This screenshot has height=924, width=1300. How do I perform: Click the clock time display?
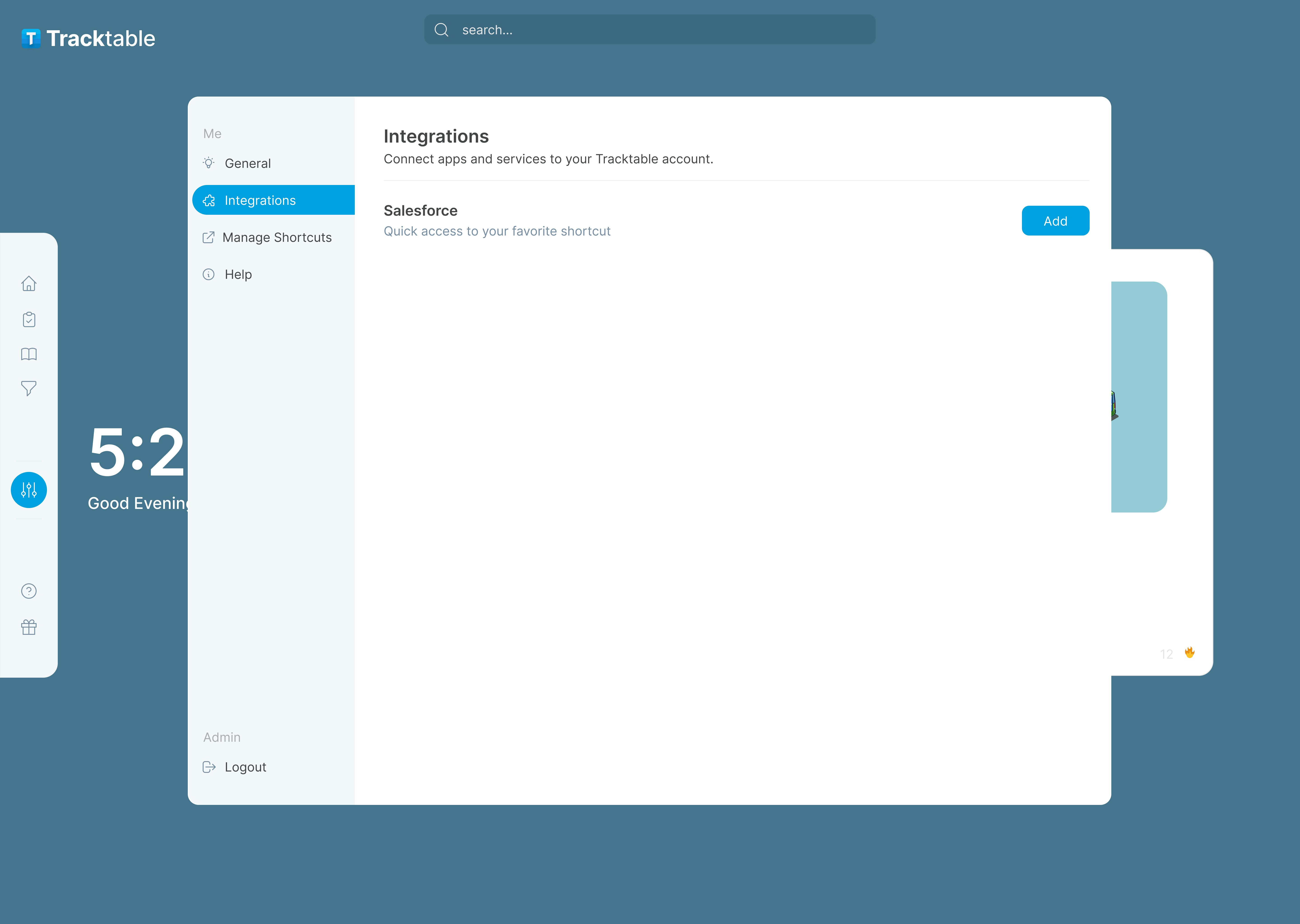click(x=137, y=452)
